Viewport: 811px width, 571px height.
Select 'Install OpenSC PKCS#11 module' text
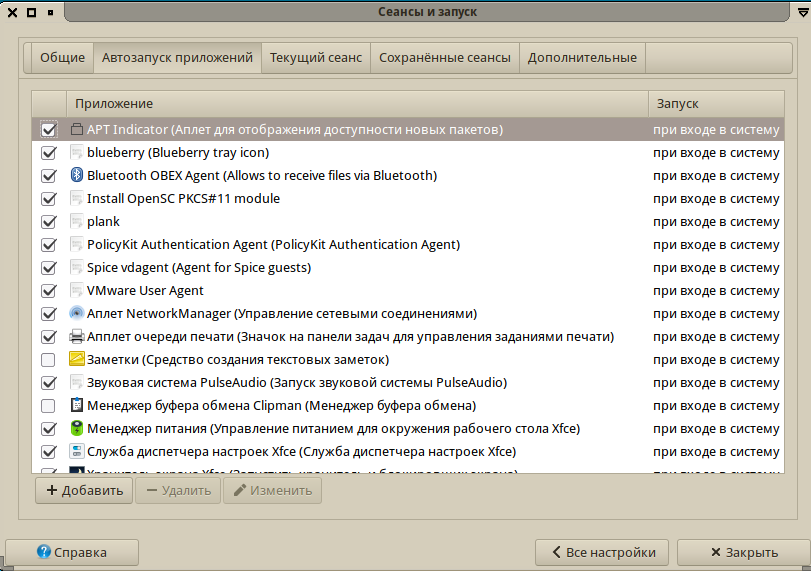(184, 199)
